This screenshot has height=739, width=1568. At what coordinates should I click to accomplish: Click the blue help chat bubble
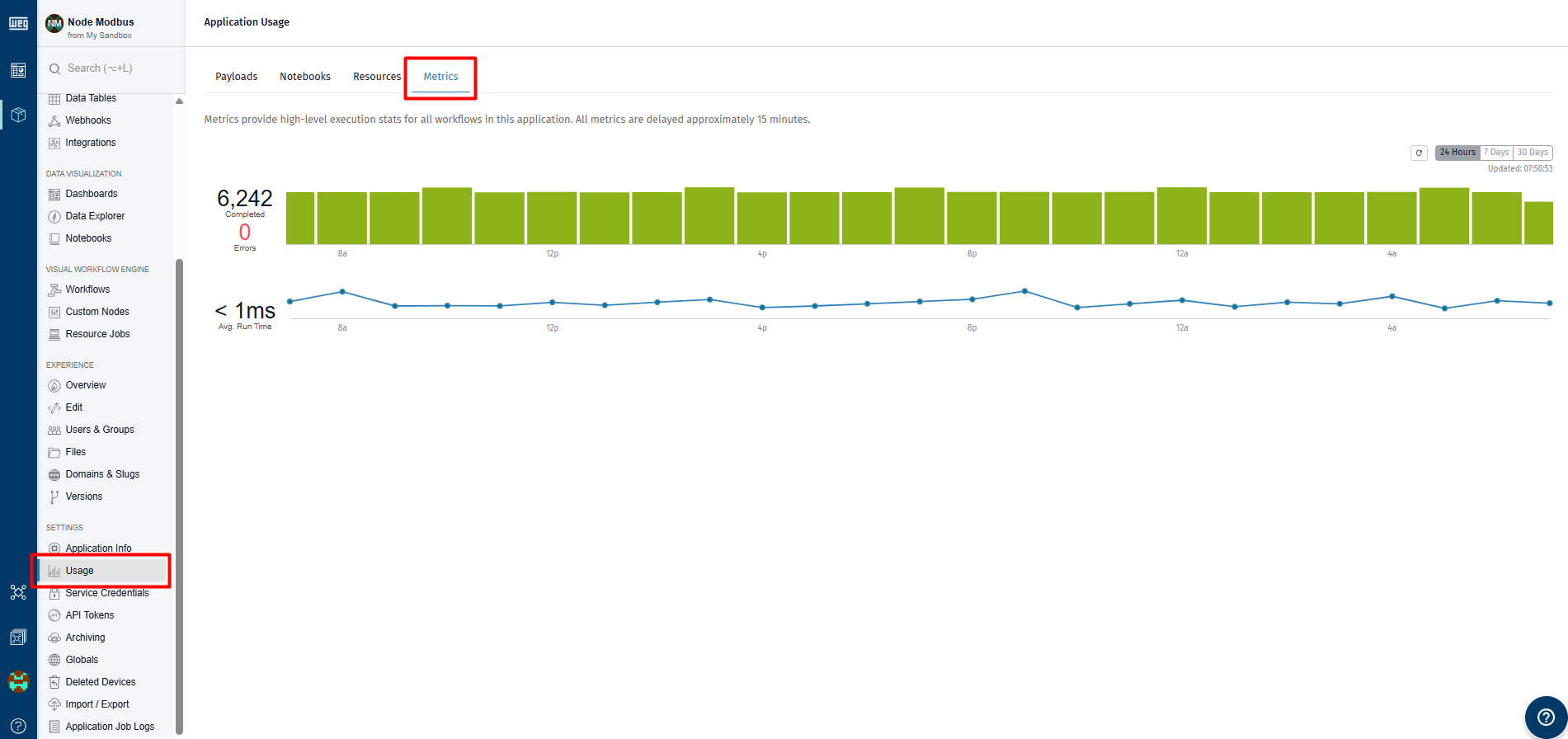pyautogui.click(x=1545, y=718)
